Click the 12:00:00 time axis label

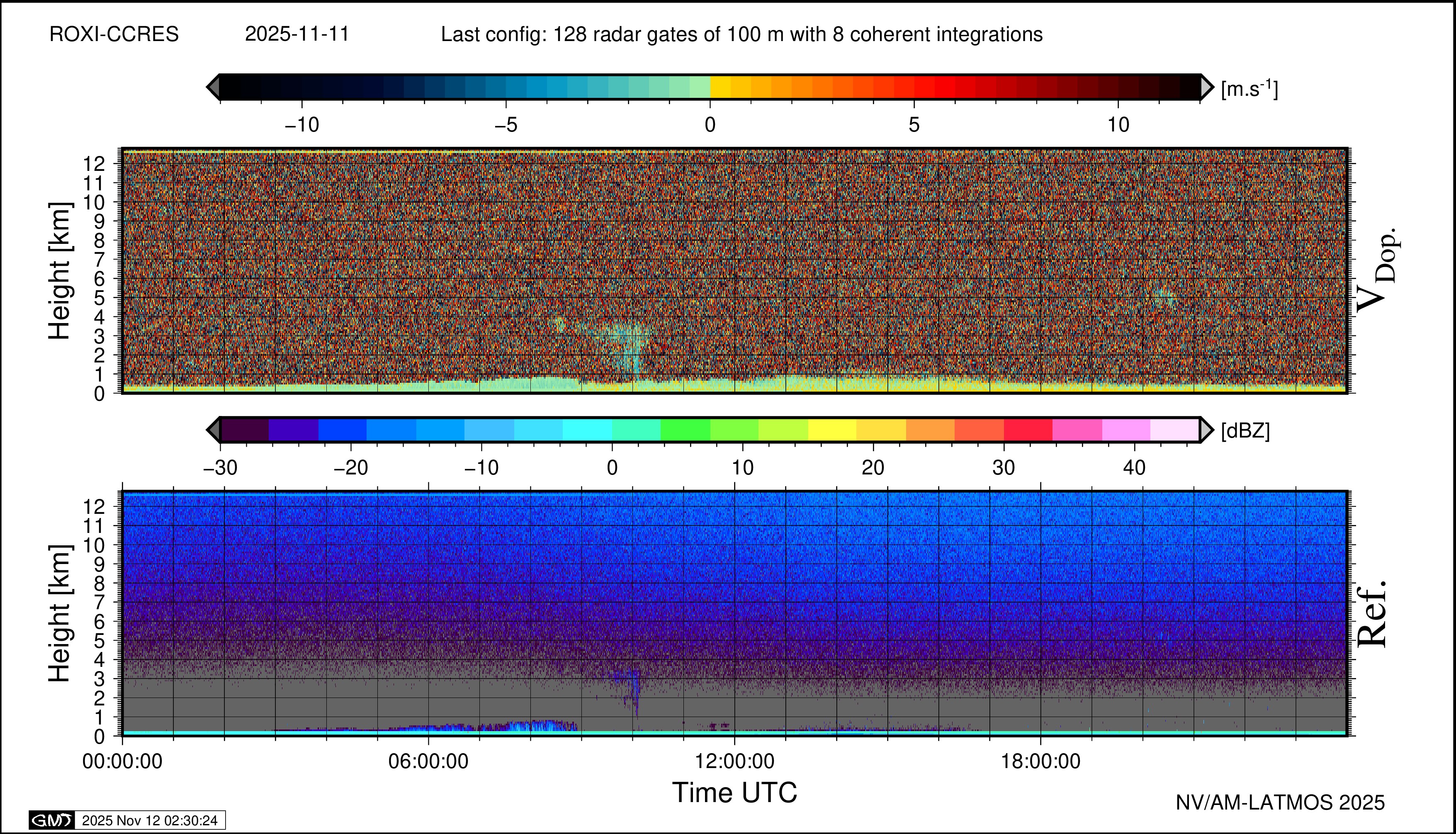tap(734, 761)
